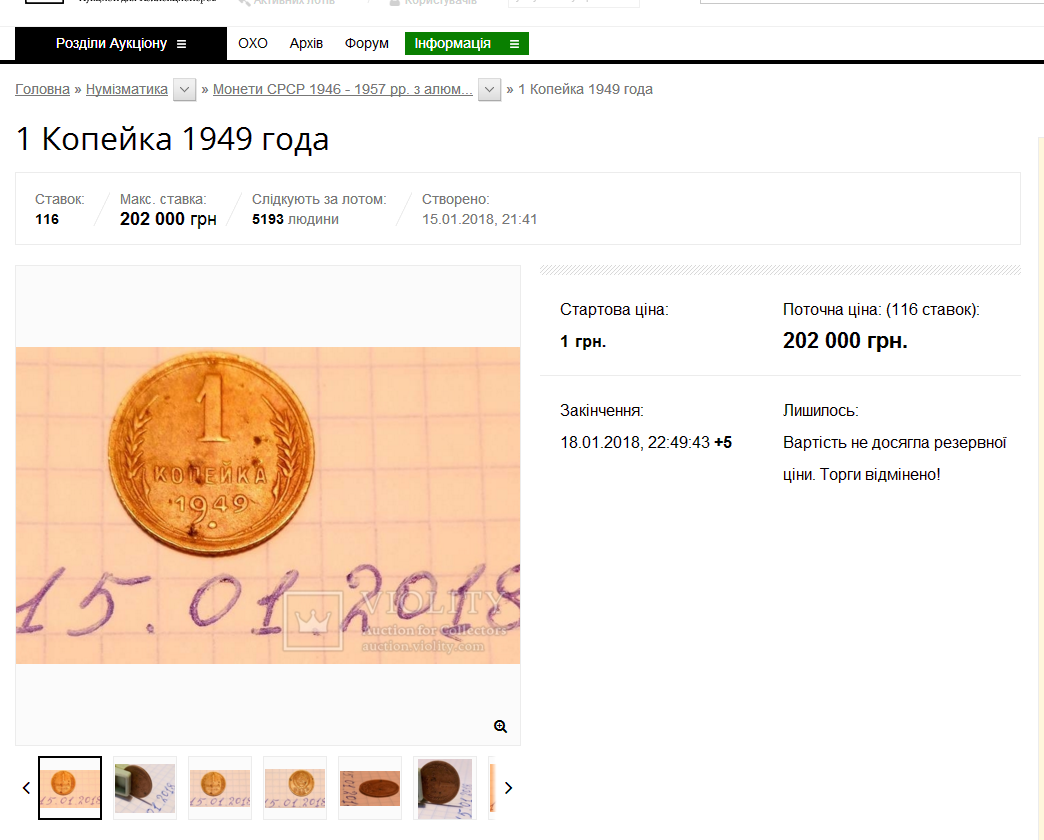
Task: Open the hamburger icon beside Інформація
Action: coord(514,44)
